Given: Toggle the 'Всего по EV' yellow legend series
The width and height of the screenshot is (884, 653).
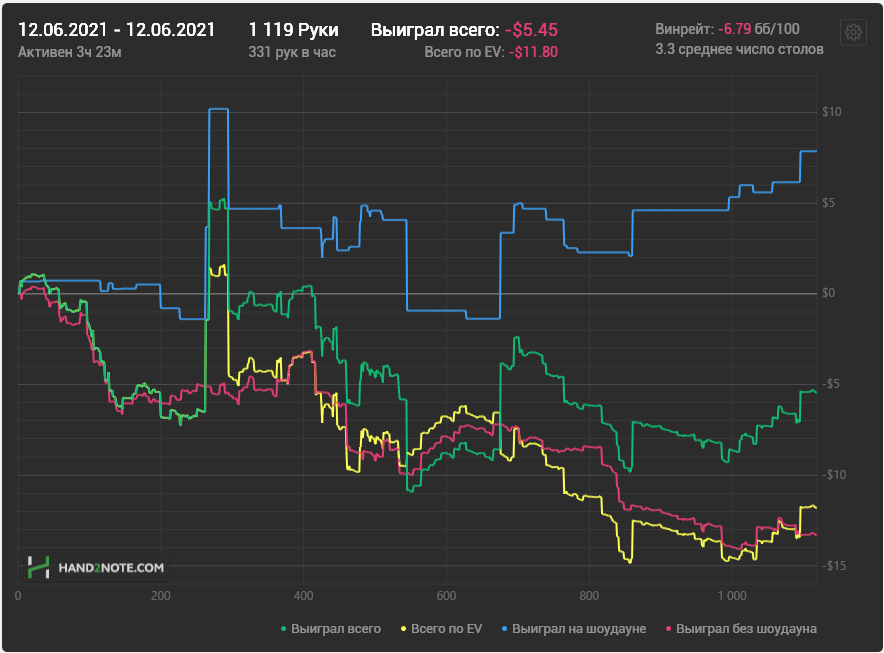Looking at the screenshot, I should click(x=441, y=629).
